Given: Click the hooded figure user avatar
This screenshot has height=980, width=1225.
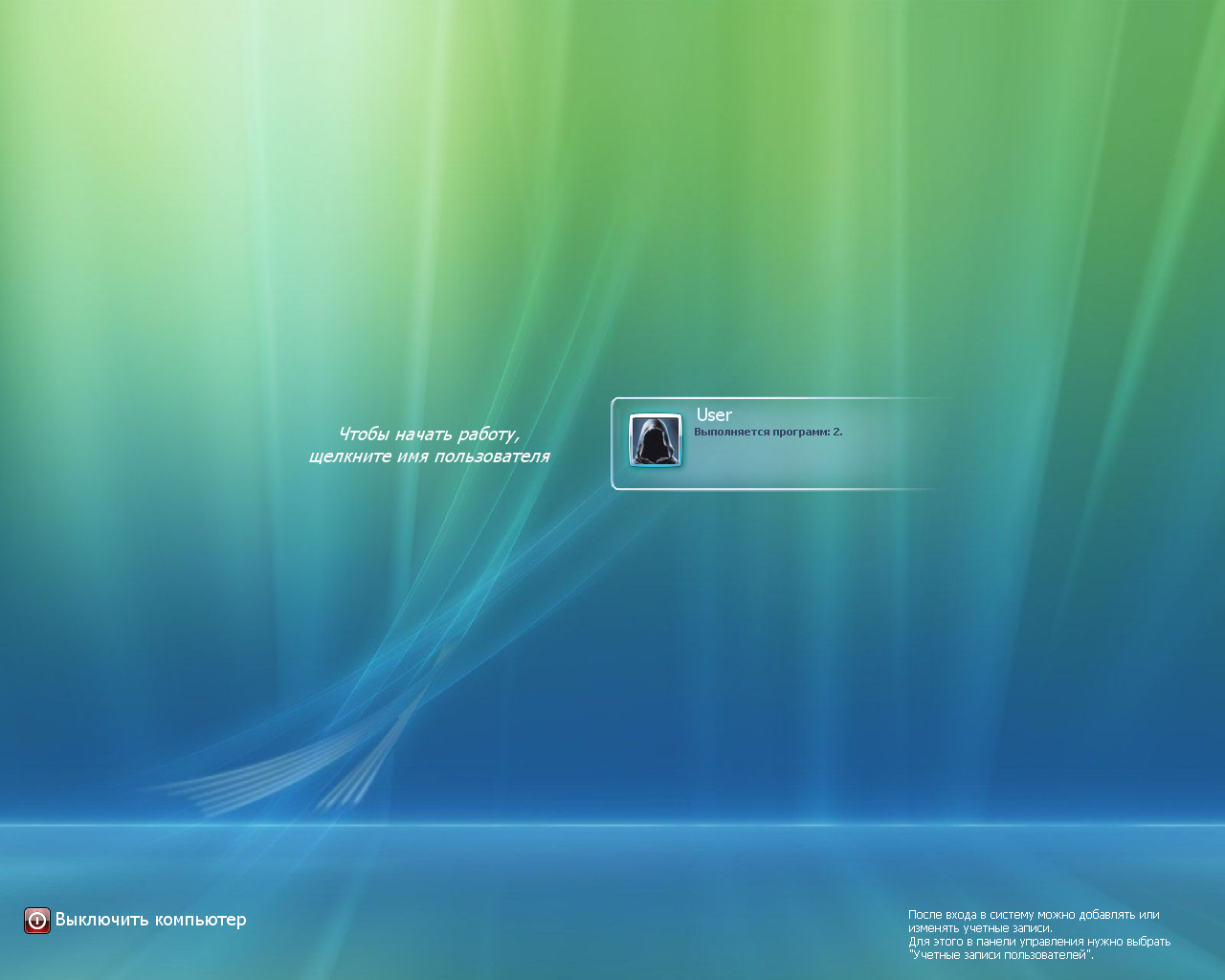Looking at the screenshot, I should 656,440.
